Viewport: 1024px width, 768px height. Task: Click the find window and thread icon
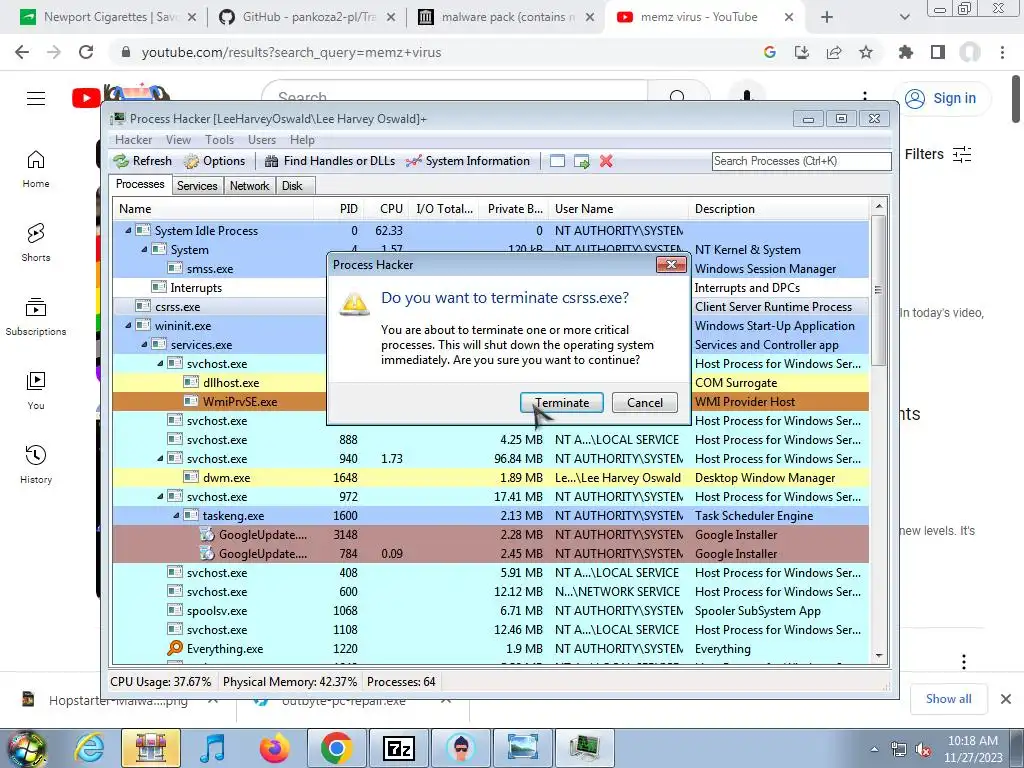click(x=581, y=161)
